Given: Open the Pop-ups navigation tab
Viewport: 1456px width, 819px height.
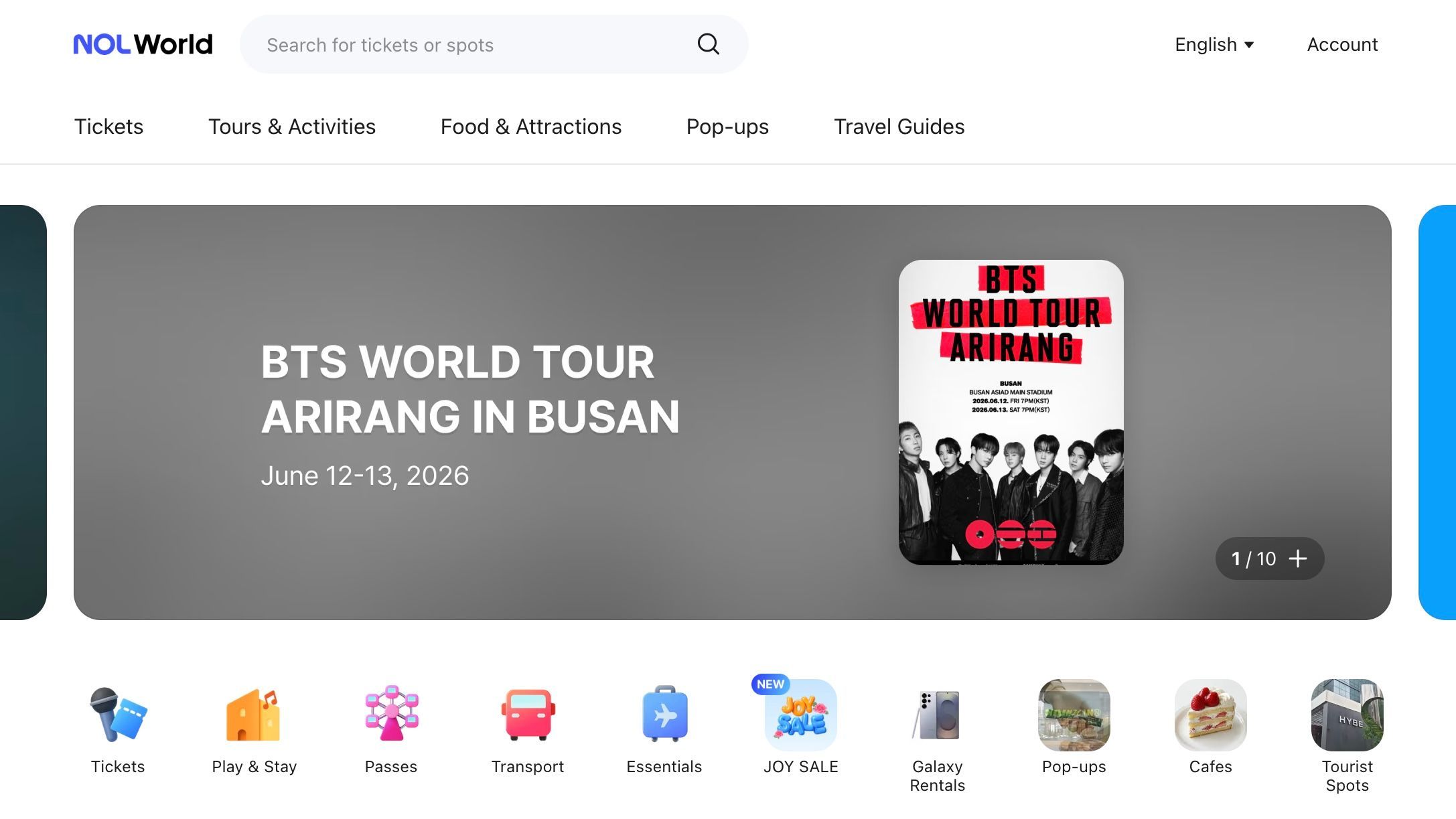Looking at the screenshot, I should (727, 127).
